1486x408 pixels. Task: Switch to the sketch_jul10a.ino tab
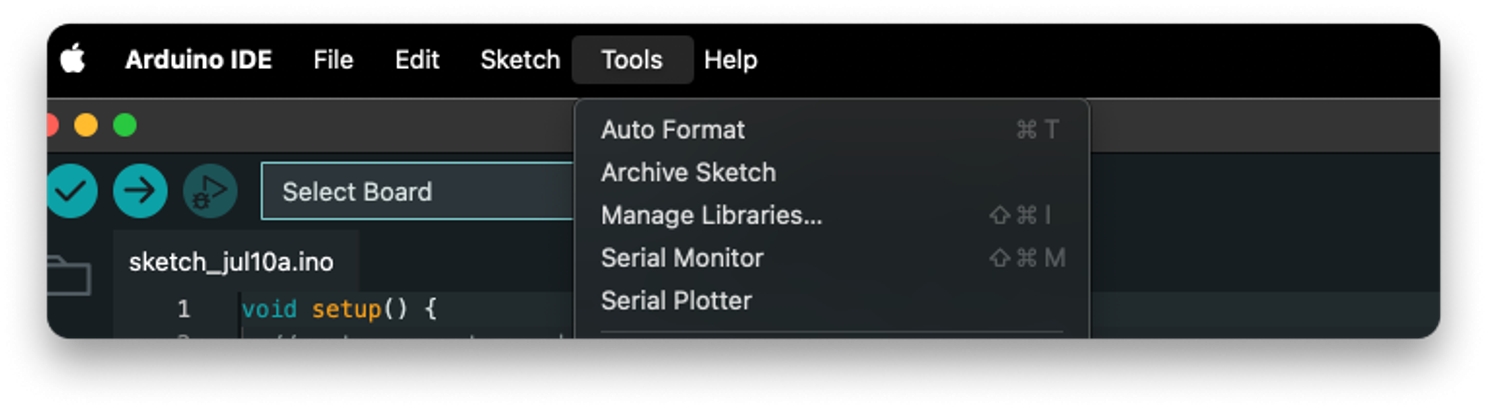coord(232,263)
